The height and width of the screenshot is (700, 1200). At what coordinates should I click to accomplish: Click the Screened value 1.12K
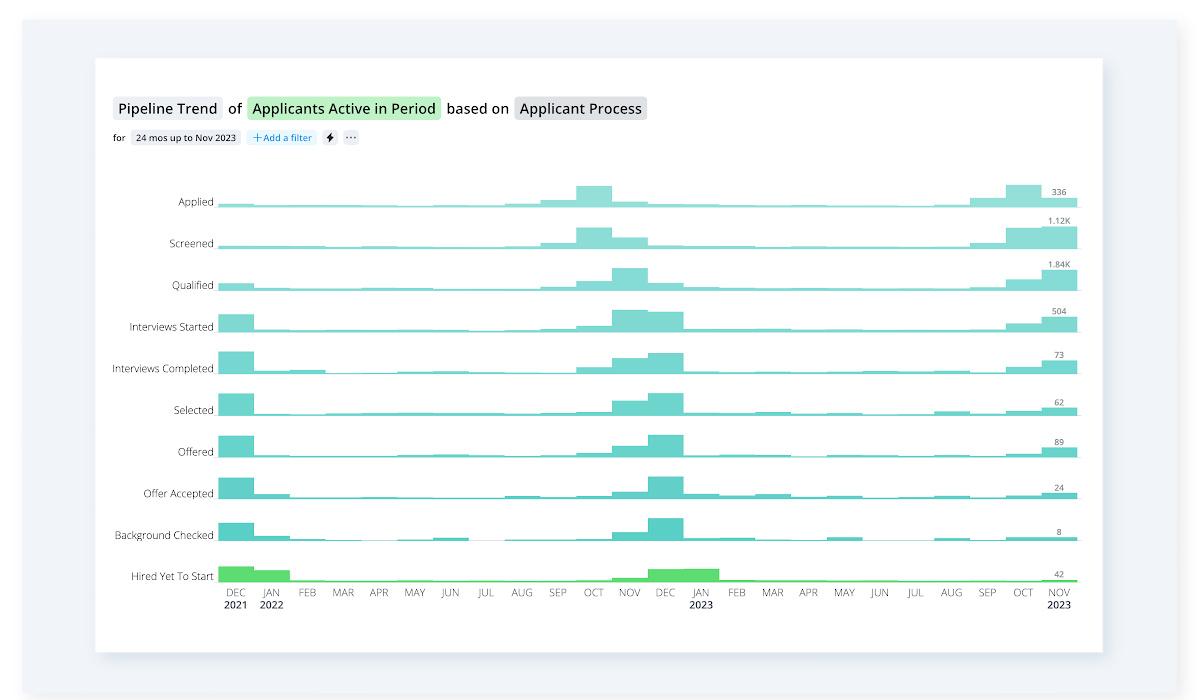pyautogui.click(x=1059, y=221)
